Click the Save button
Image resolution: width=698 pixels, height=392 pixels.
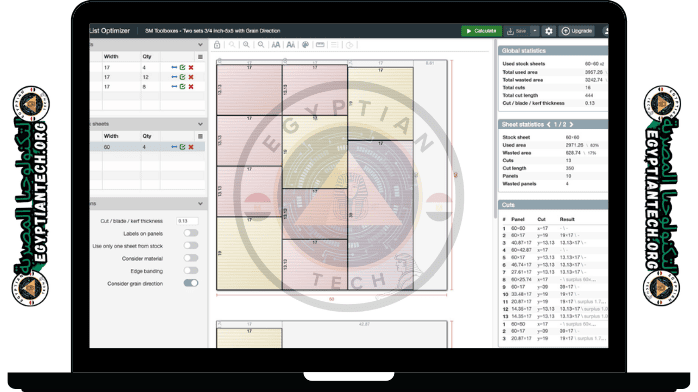pyautogui.click(x=516, y=31)
